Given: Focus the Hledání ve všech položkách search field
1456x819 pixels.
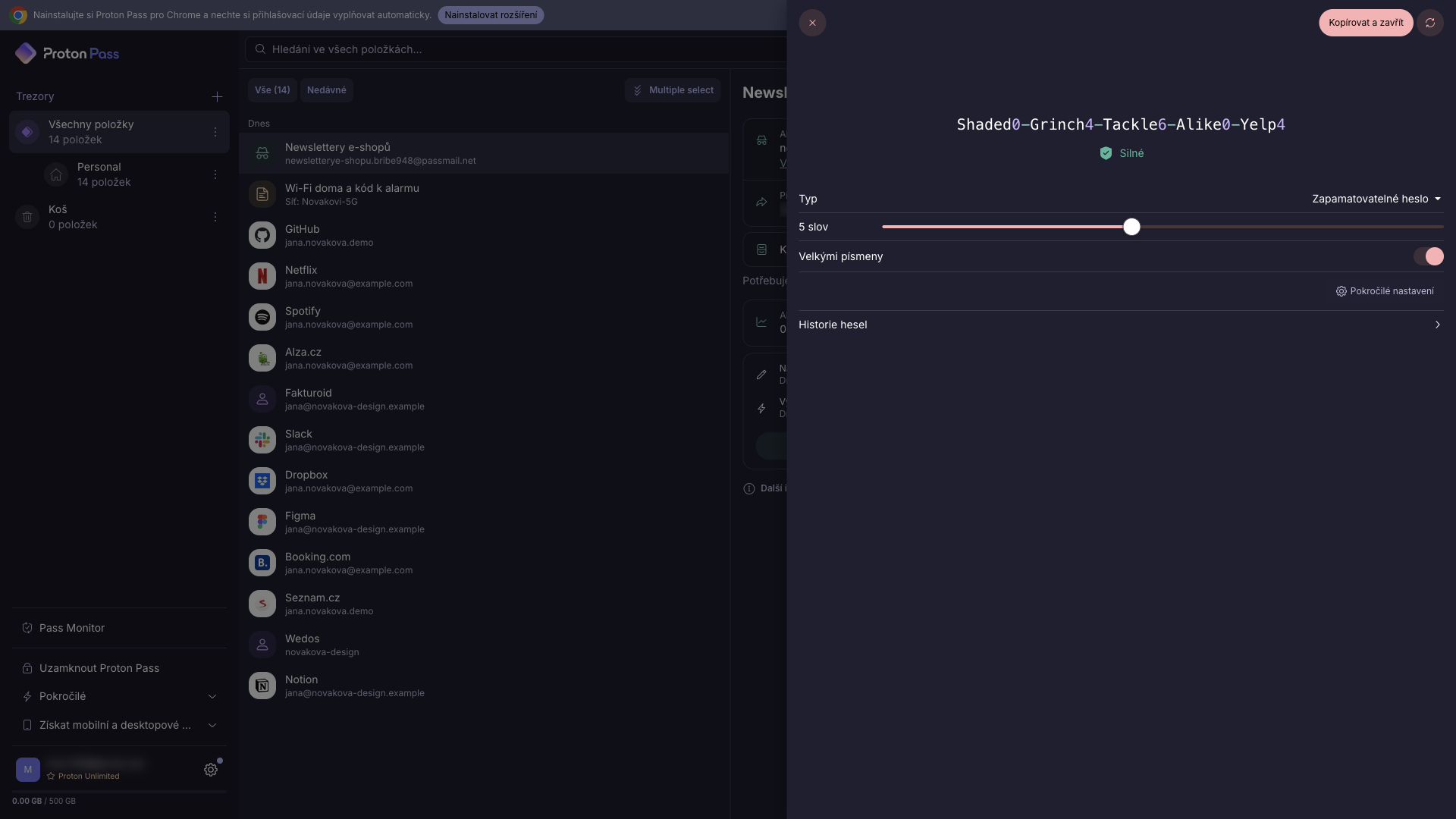Looking at the screenshot, I should click(x=516, y=49).
